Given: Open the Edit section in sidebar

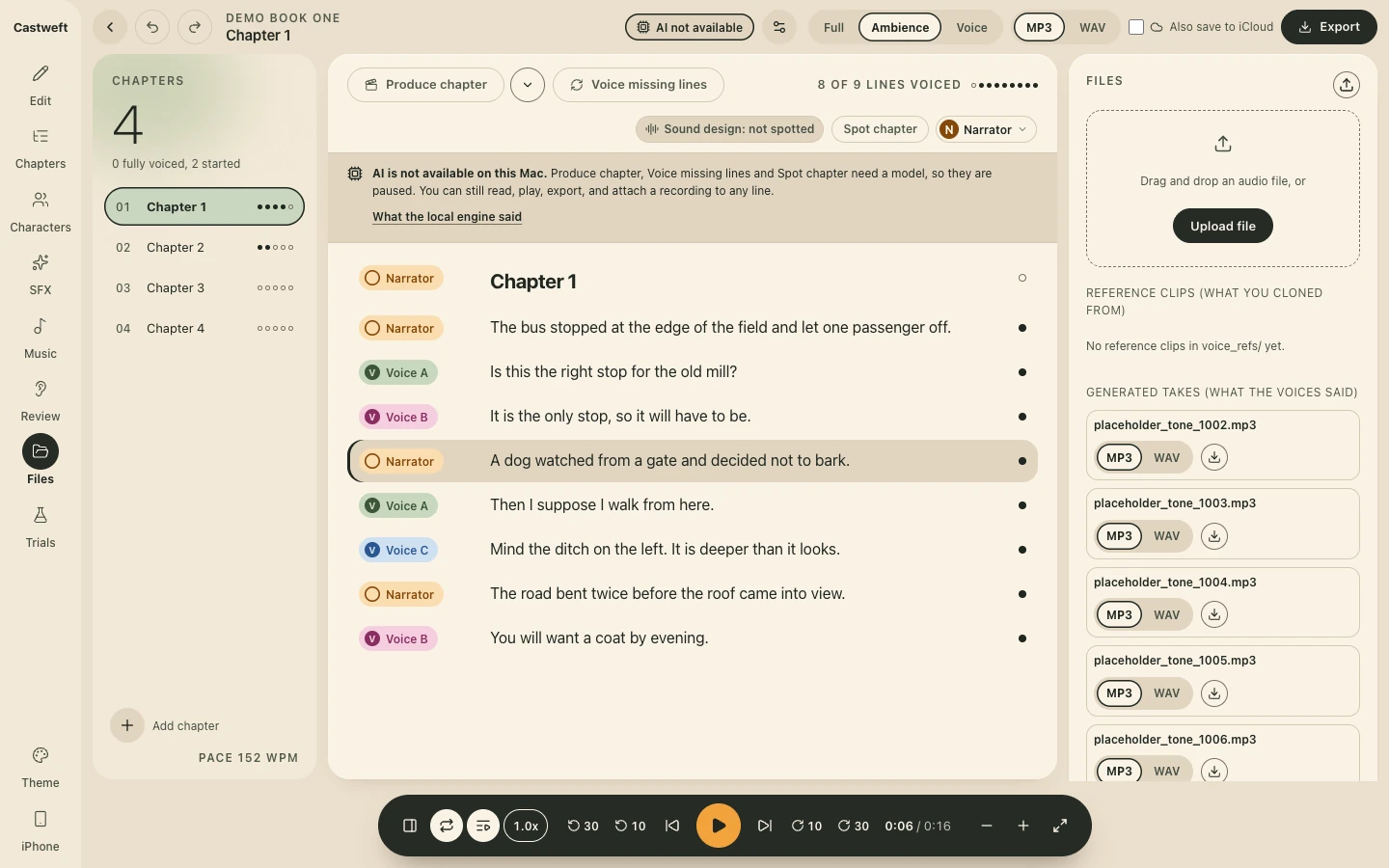Looking at the screenshot, I should click(x=41, y=85).
